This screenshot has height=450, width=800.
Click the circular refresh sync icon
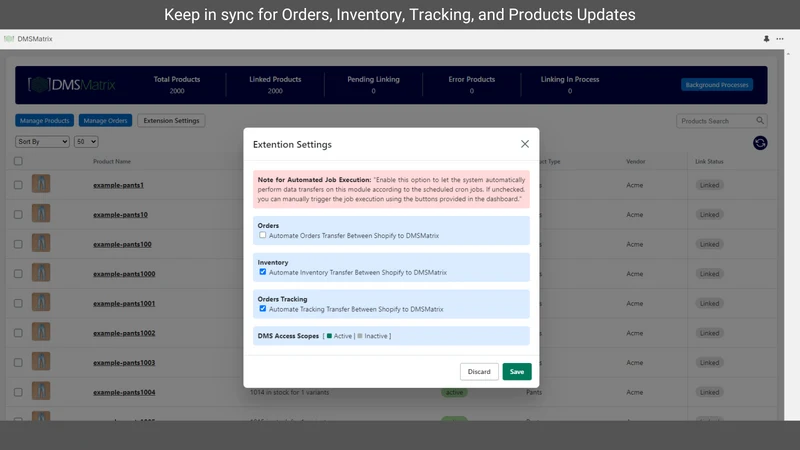click(x=760, y=143)
